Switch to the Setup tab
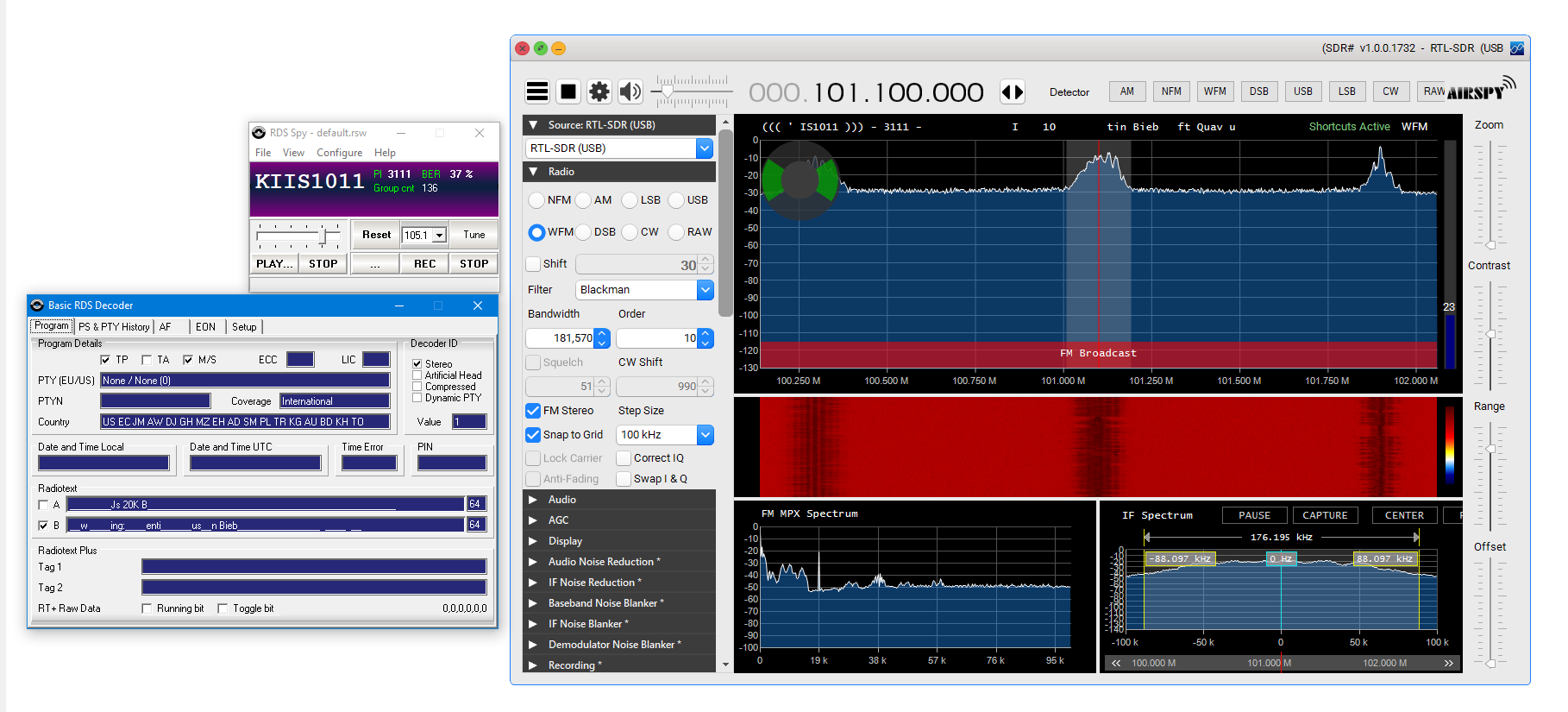 [x=244, y=327]
